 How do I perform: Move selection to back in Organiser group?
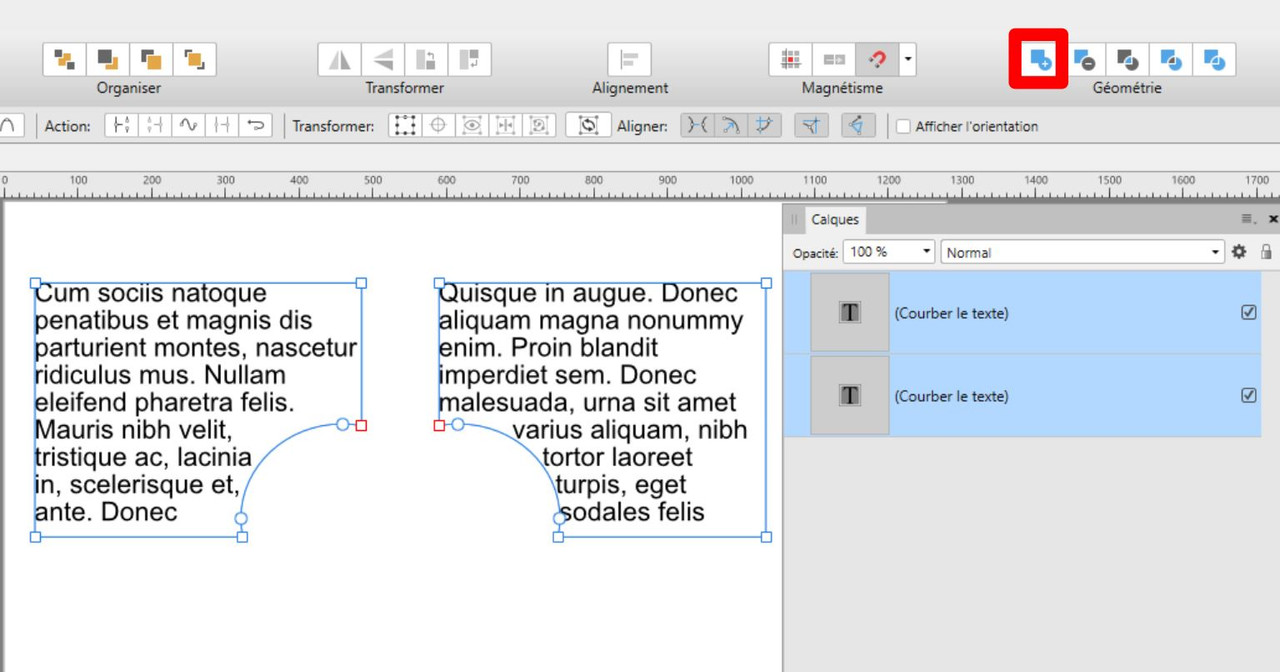pos(64,60)
